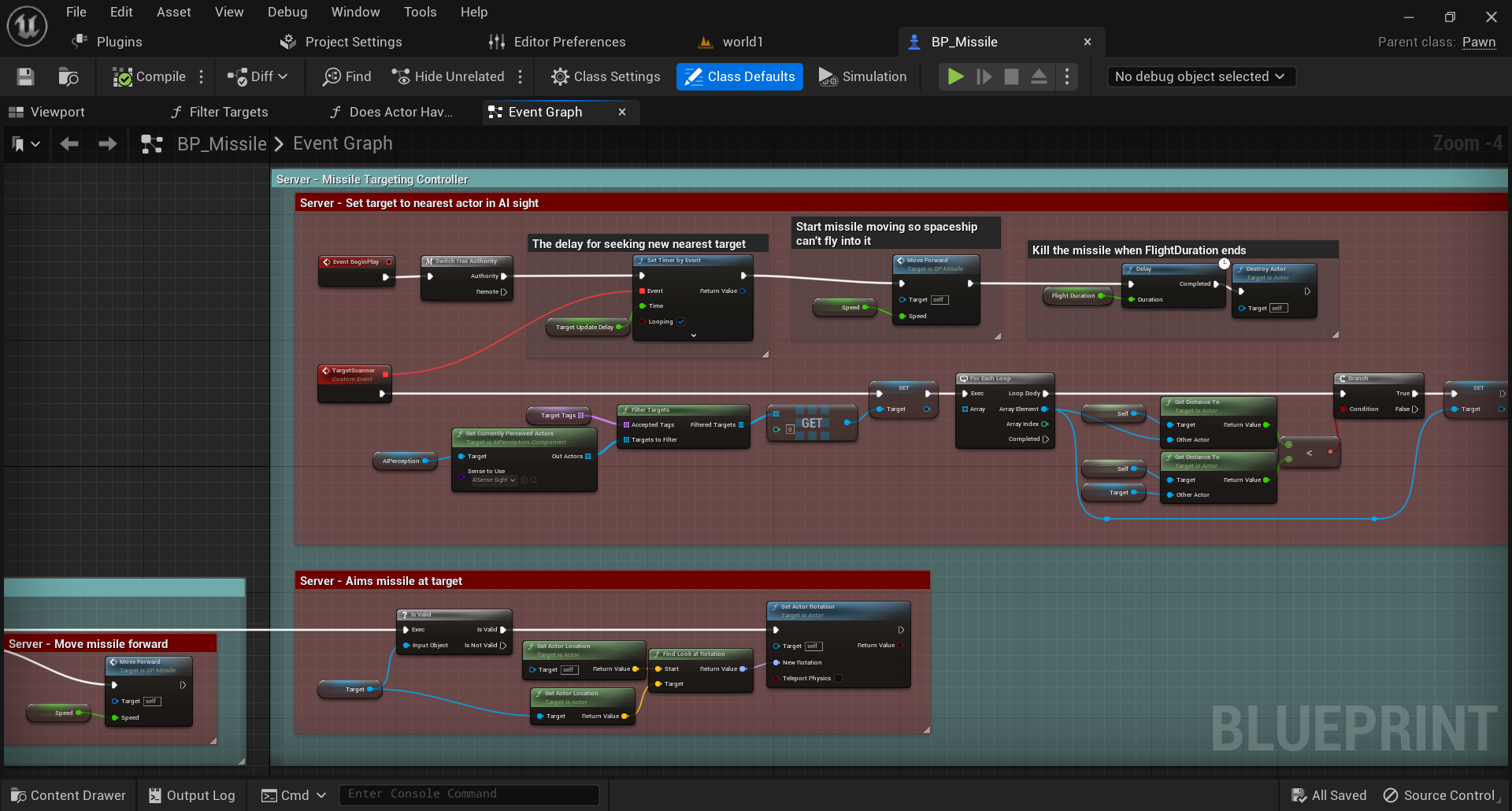Click the frame skip play button
Image resolution: width=1512 pixels, height=811 pixels.
[984, 76]
